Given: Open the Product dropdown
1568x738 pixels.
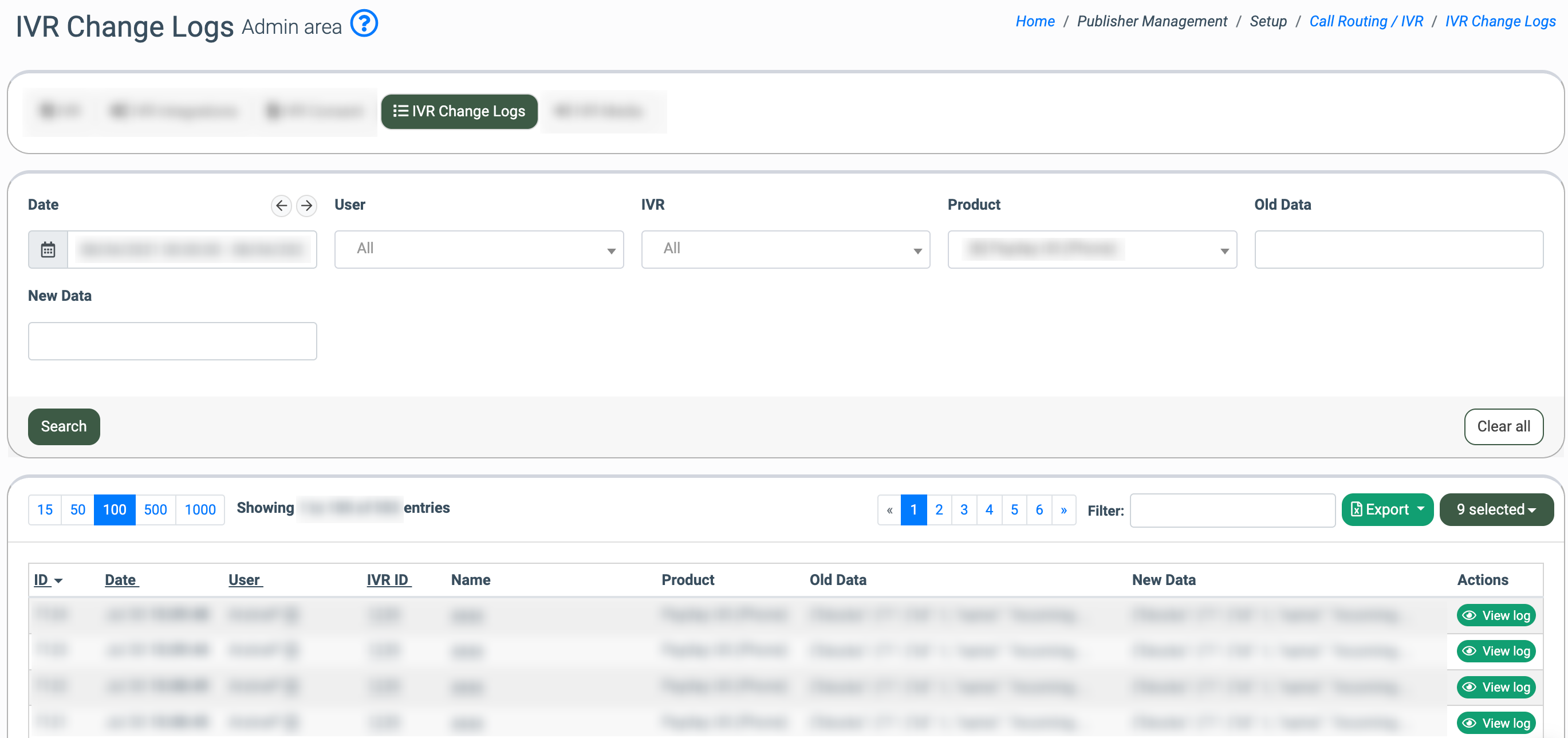Looking at the screenshot, I should point(1092,249).
